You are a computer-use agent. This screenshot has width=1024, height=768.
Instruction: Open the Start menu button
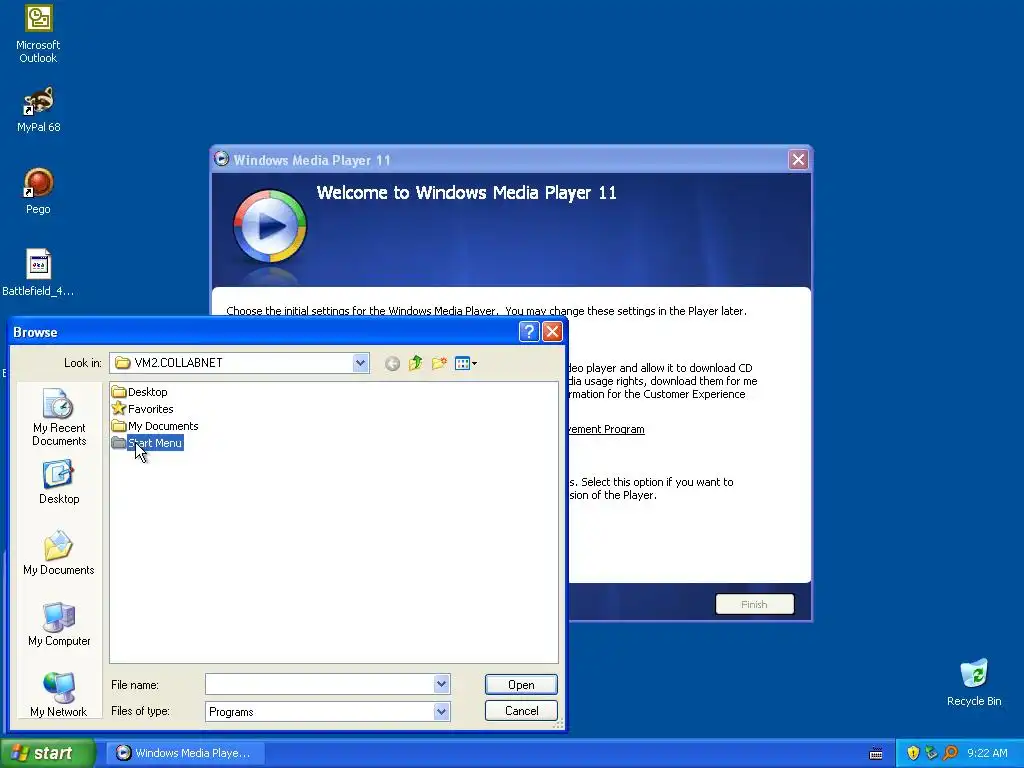pos(47,753)
